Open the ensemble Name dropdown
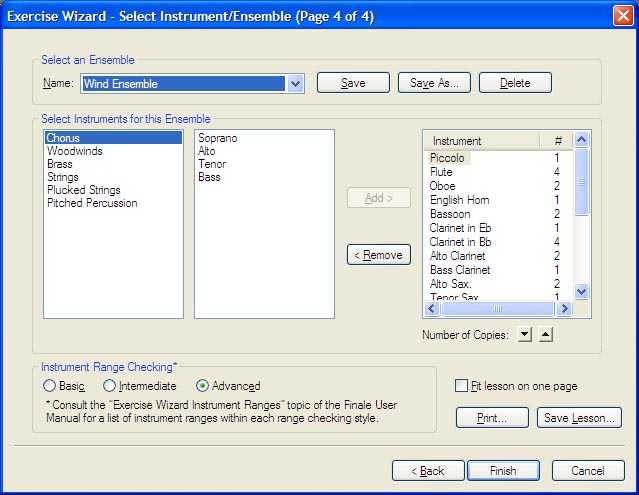The height and width of the screenshot is (495, 639). click(295, 84)
